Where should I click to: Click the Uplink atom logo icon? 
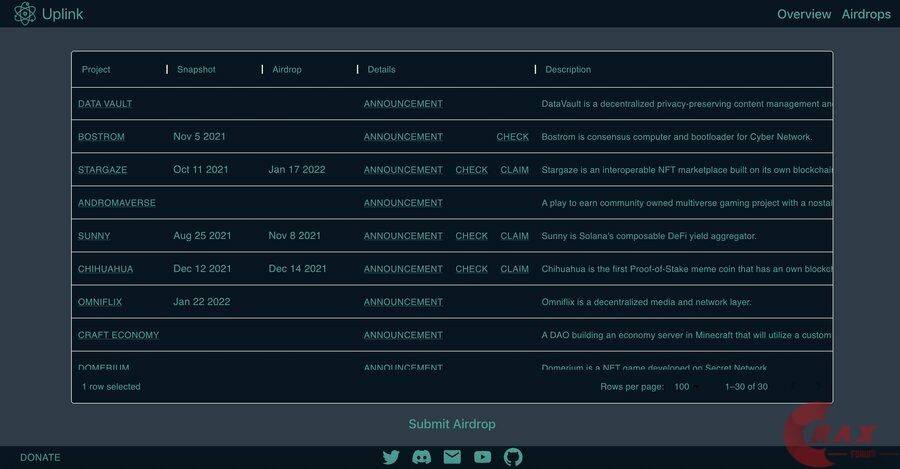pyautogui.click(x=25, y=14)
